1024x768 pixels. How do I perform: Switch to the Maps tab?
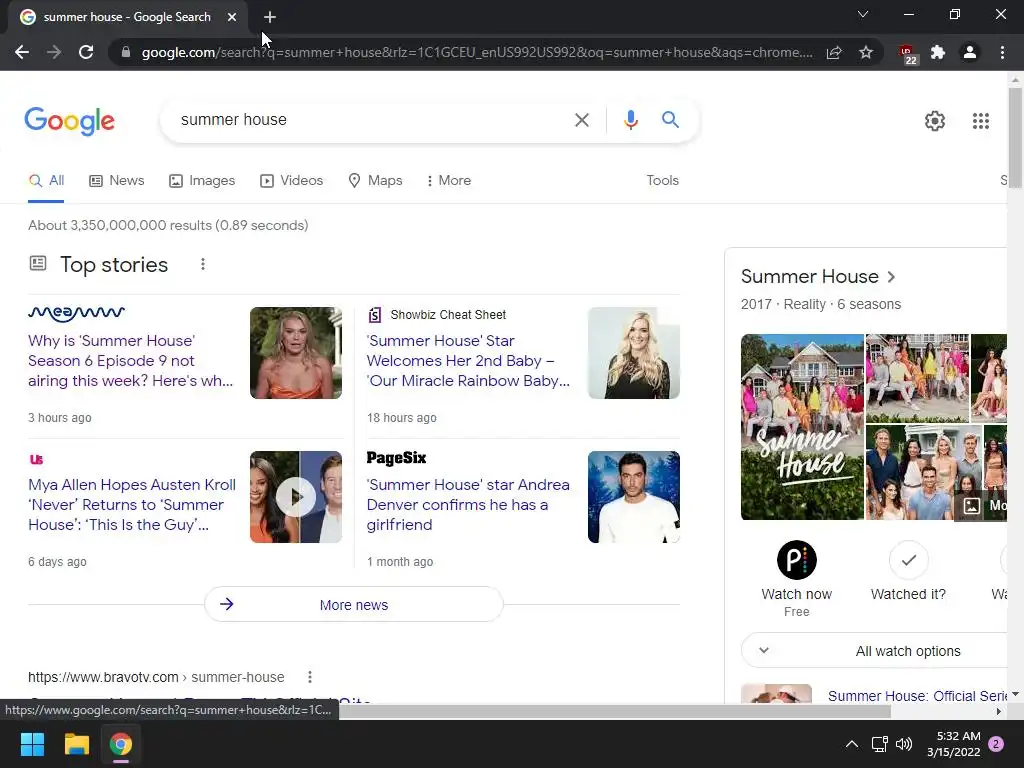[376, 181]
